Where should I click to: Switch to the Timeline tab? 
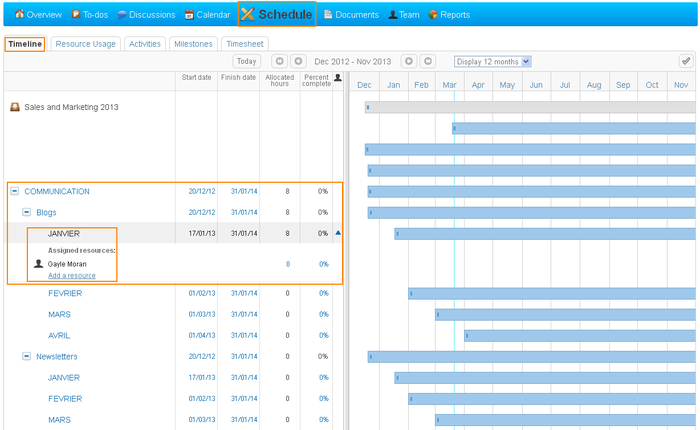pyautogui.click(x=25, y=44)
